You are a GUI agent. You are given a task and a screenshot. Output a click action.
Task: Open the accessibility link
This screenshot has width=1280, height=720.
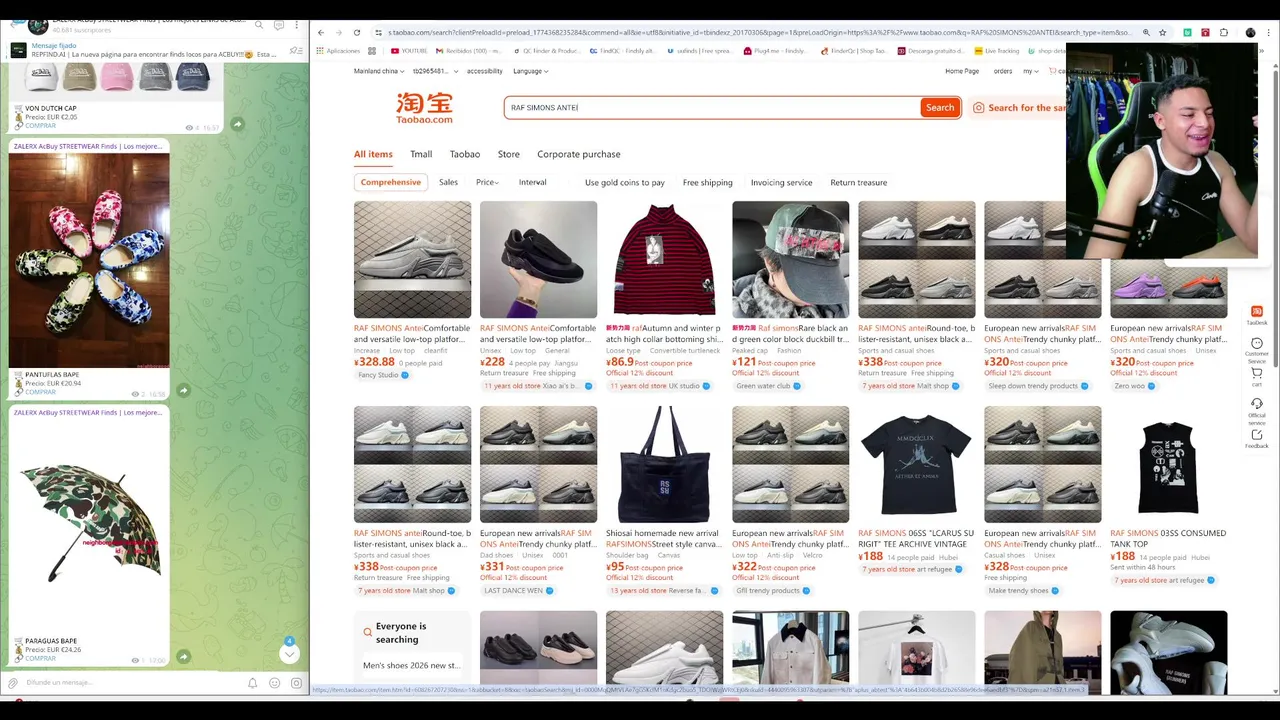485,71
